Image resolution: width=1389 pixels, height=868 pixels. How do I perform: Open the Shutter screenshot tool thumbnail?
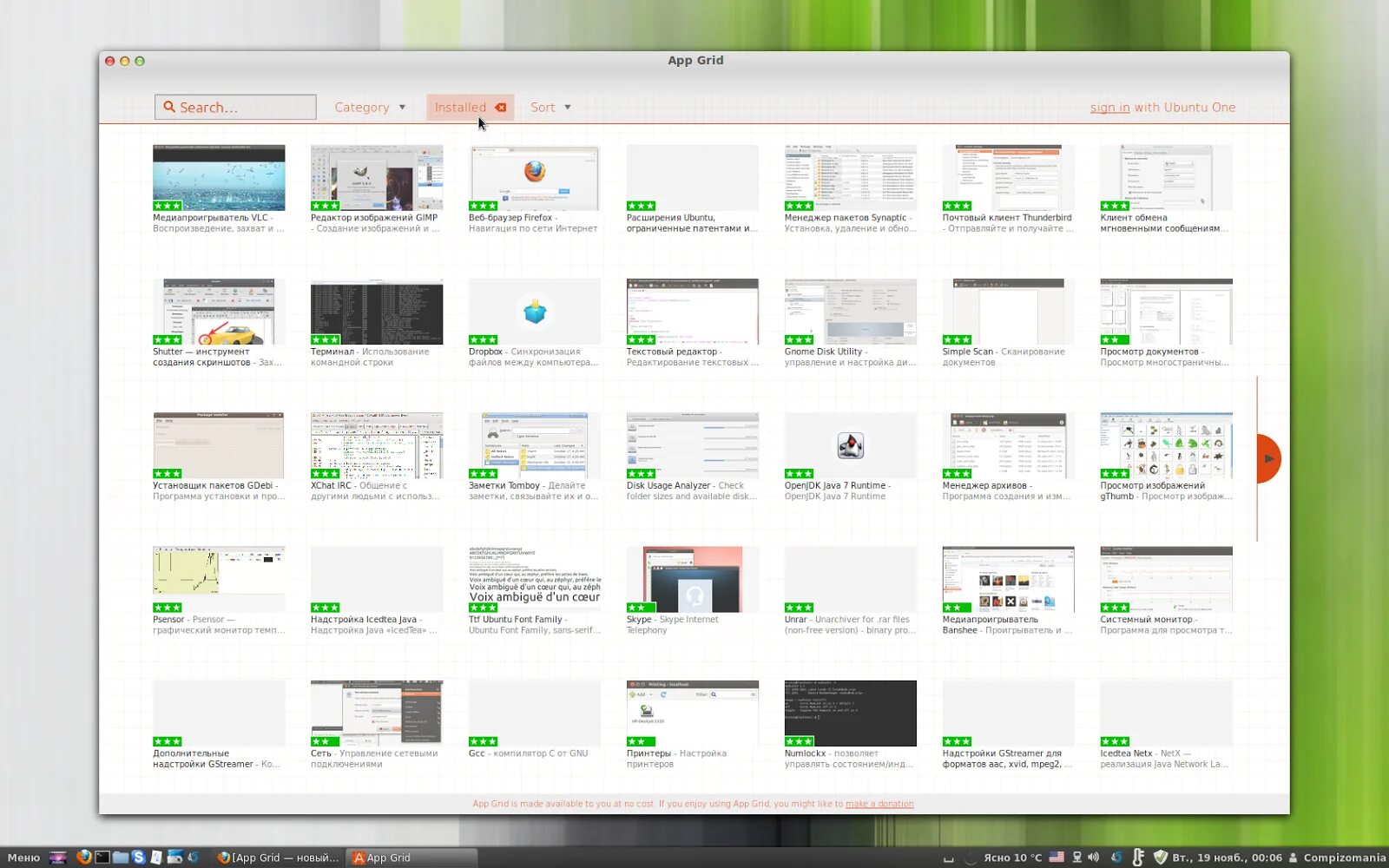coord(219,312)
